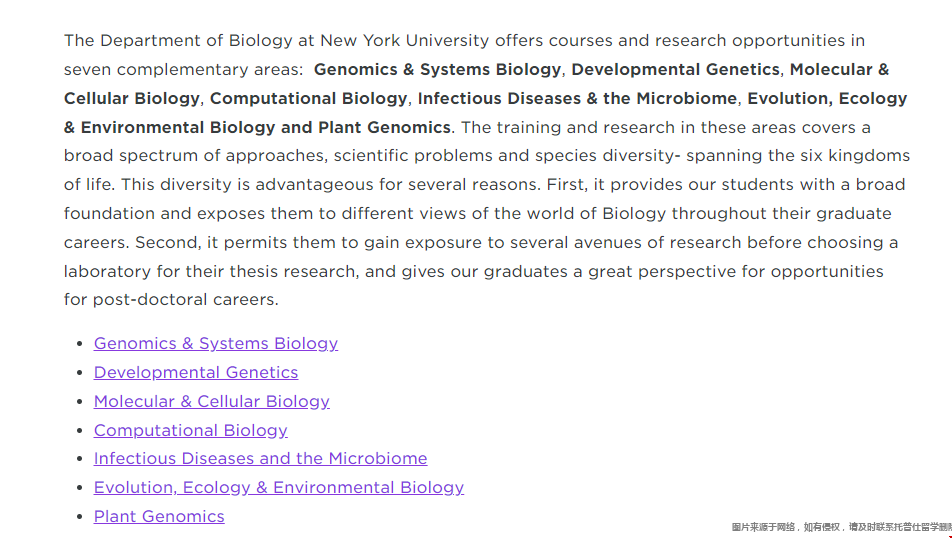Click the words New York University
Viewport: 952px width, 538px height.
click(x=404, y=41)
